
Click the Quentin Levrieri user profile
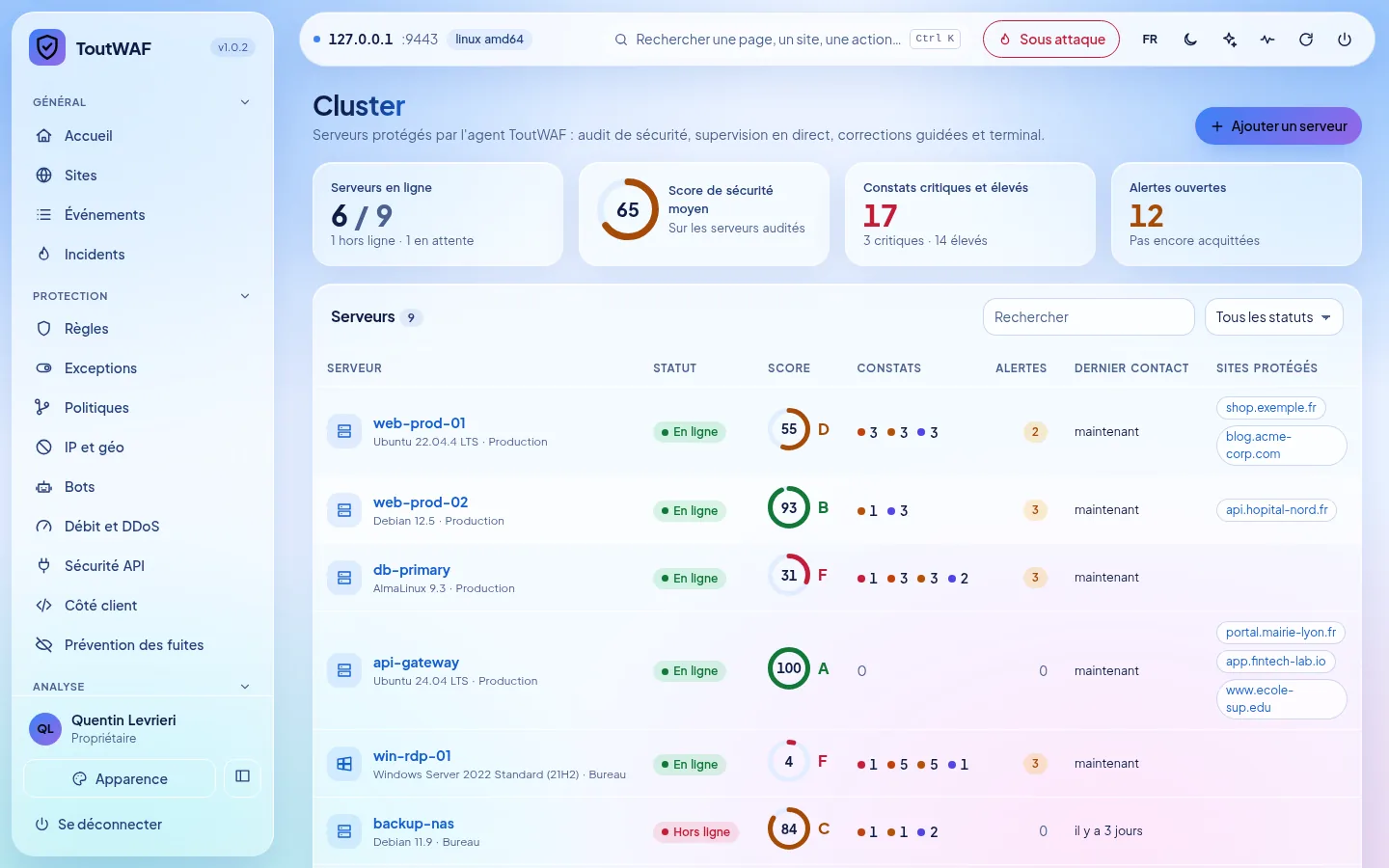143,729
